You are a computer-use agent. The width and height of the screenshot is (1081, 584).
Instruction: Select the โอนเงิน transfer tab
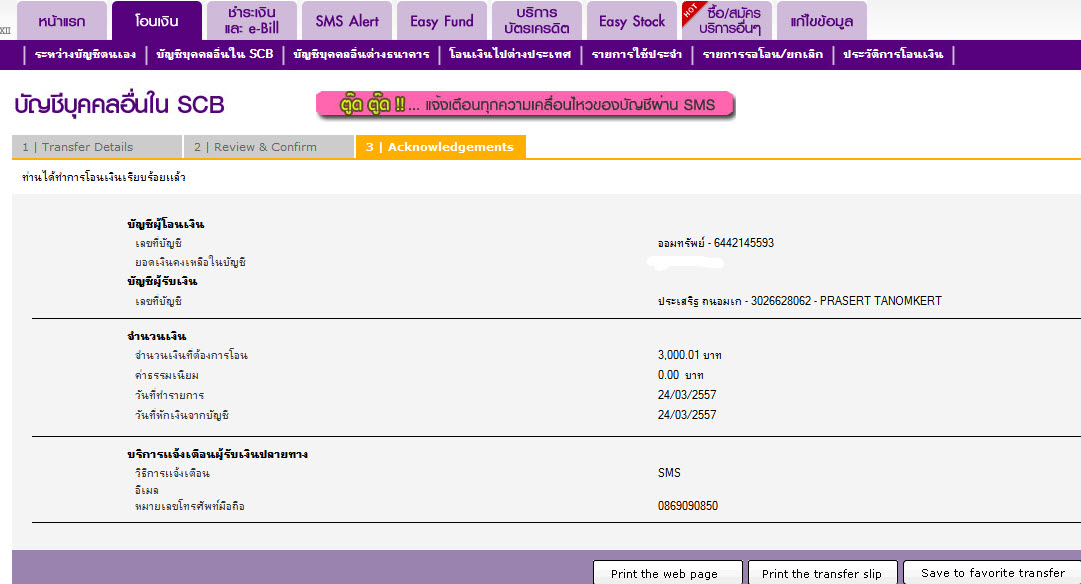(156, 21)
